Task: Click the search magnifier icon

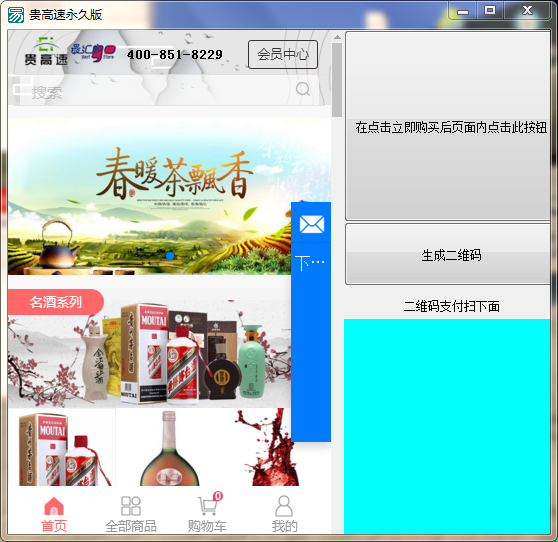Action: click(303, 89)
